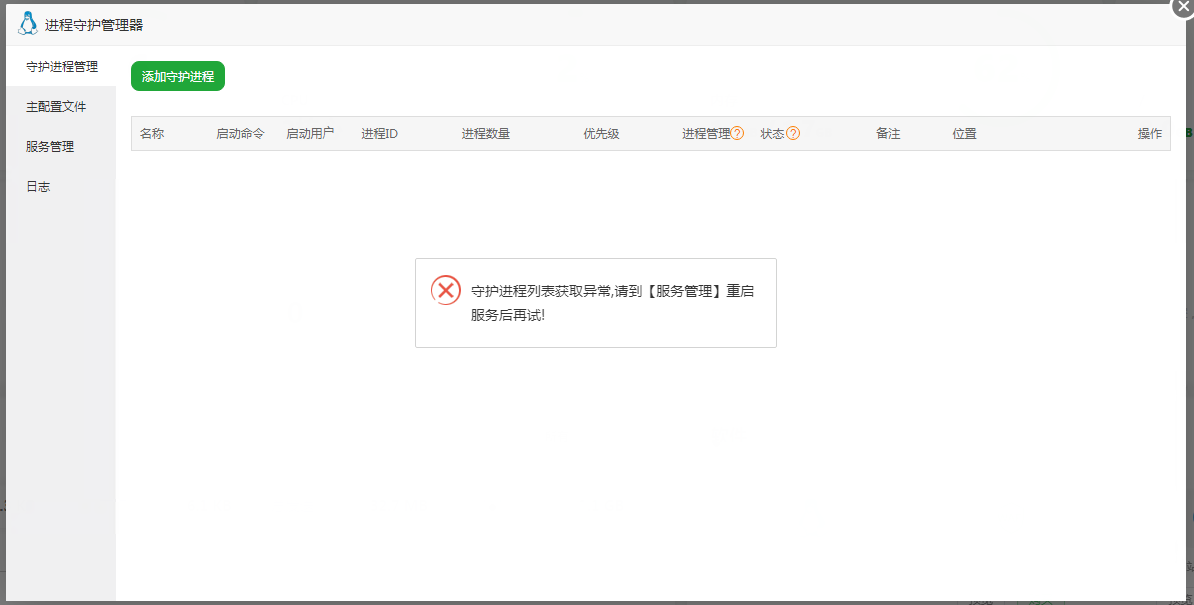Click the error message 守护进程列表获取异常
Image resolution: width=1194 pixels, height=605 pixels.
pos(612,303)
